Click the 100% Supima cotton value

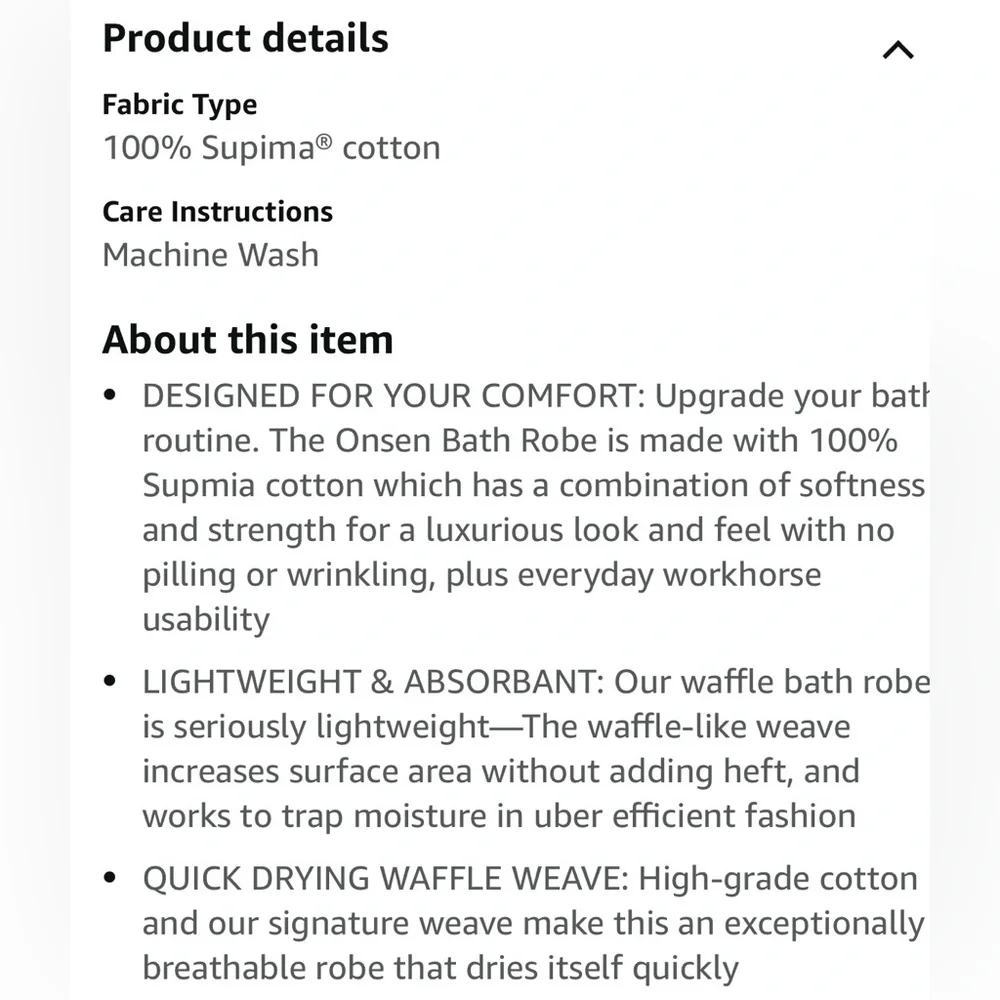click(x=271, y=148)
